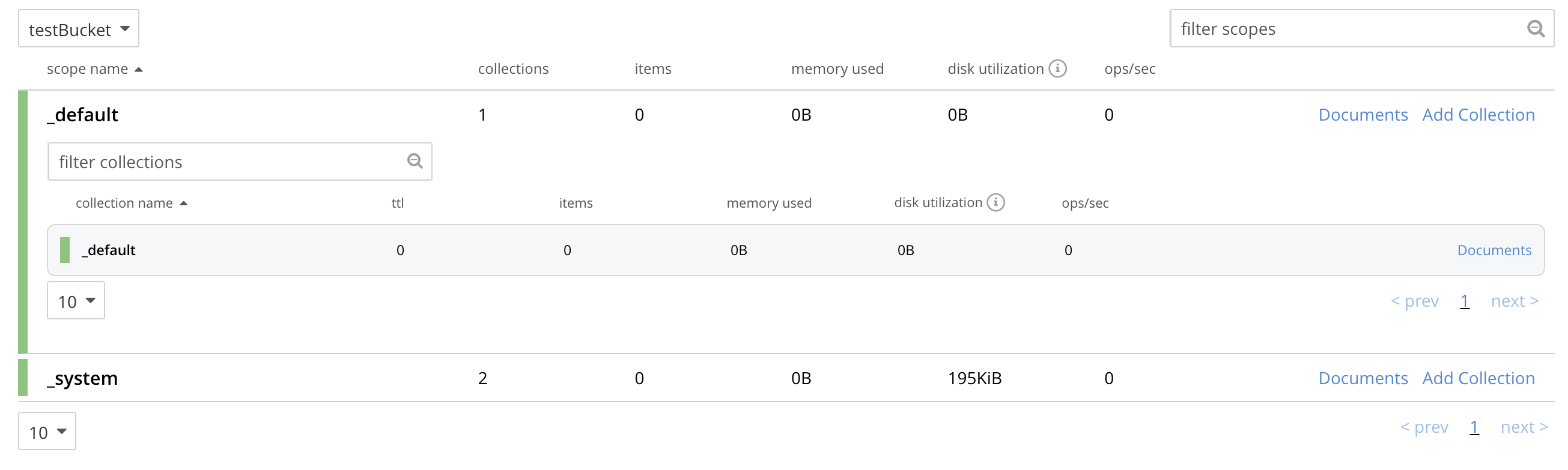The height and width of the screenshot is (470, 1568).
Task: Add Collection to _system scope
Action: tap(1478, 378)
